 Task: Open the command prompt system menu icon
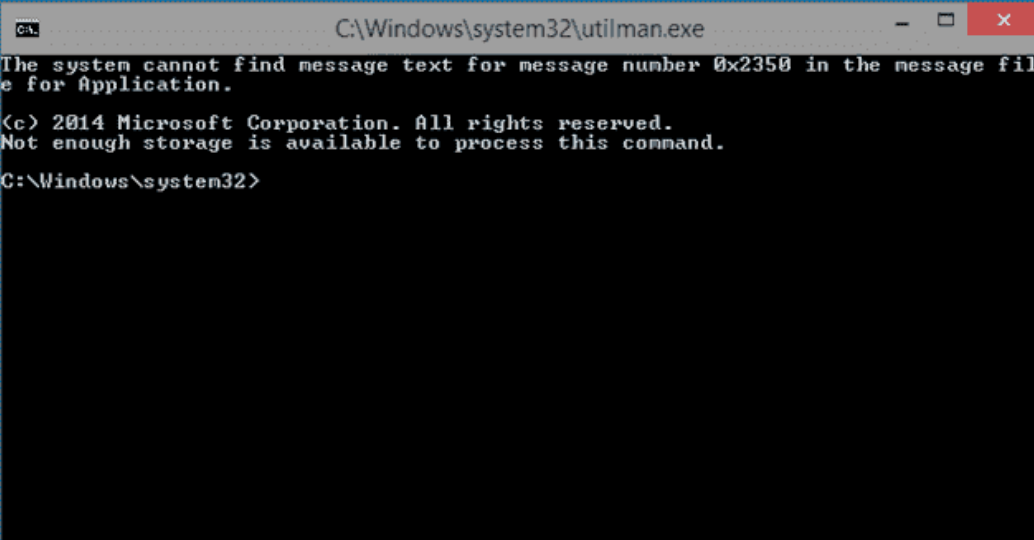[27, 29]
